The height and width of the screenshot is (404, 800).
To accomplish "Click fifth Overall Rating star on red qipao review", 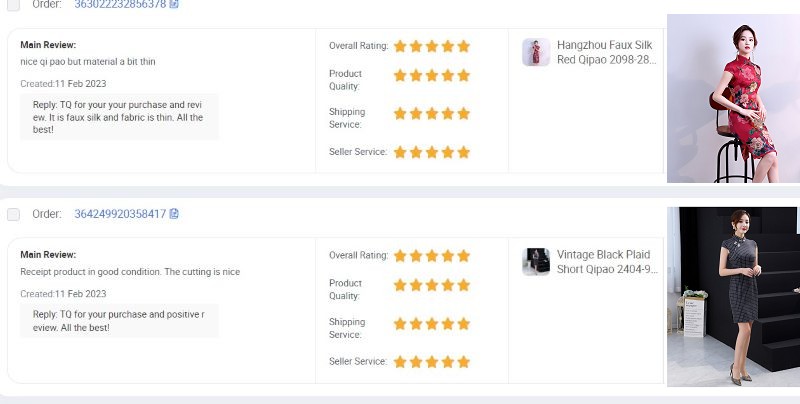I will [x=463, y=46].
